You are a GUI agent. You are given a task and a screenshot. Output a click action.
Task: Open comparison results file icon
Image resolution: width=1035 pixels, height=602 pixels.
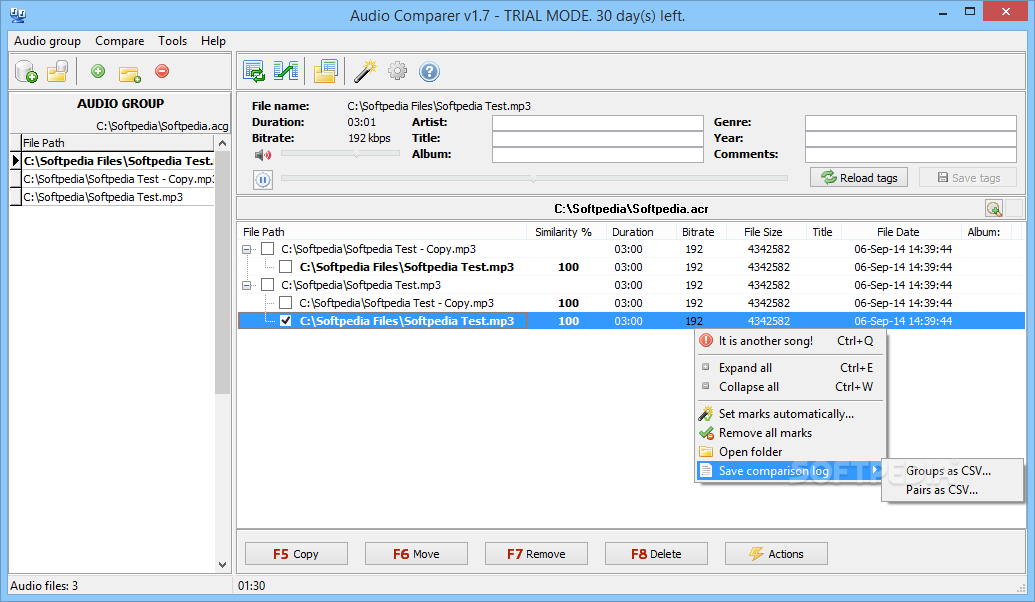[x=325, y=71]
